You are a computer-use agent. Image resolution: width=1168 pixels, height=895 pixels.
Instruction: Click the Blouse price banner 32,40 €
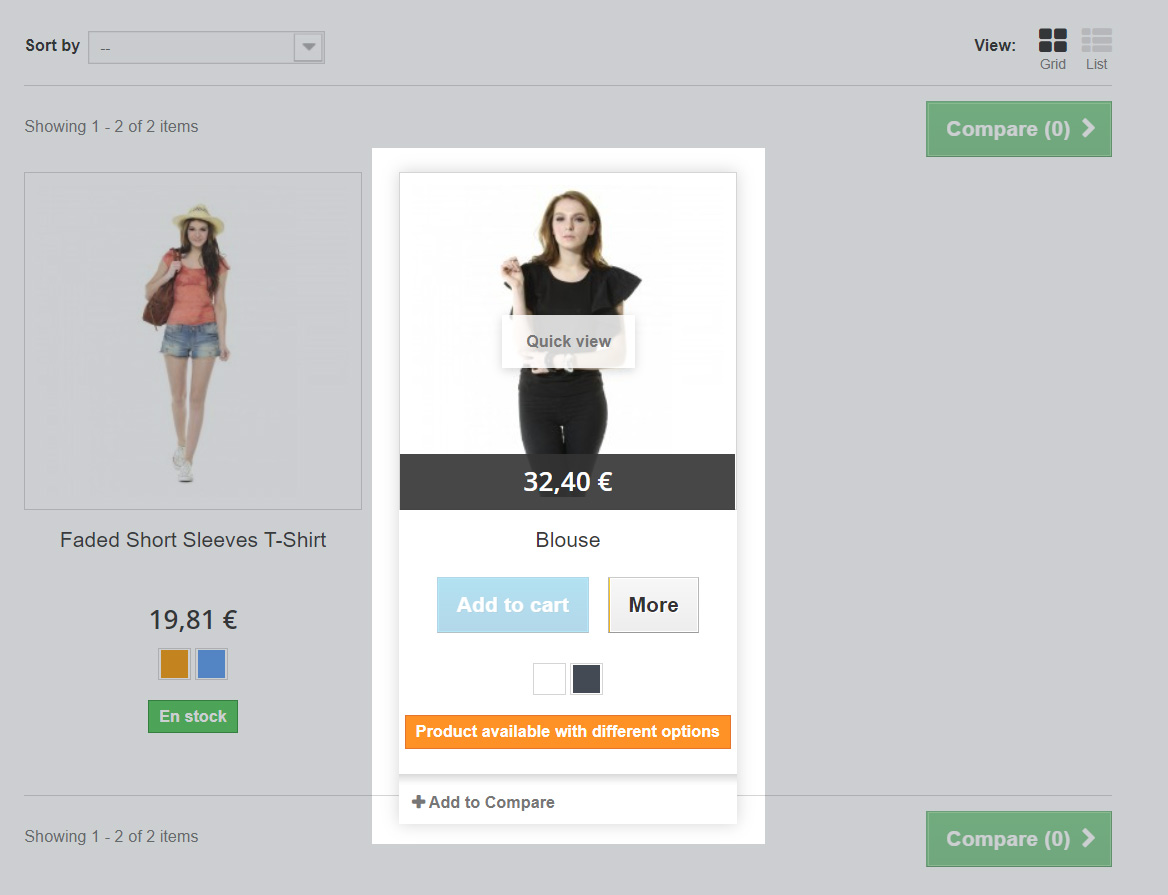tap(568, 482)
